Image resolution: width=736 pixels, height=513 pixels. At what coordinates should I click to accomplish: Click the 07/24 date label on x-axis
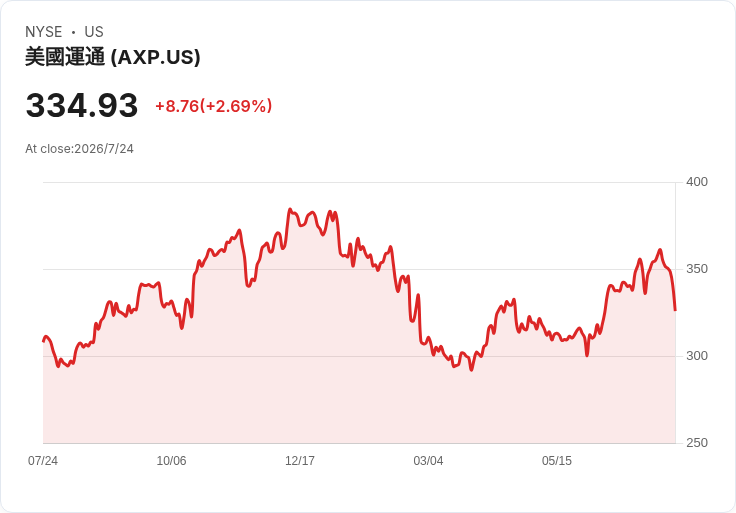coord(43,460)
